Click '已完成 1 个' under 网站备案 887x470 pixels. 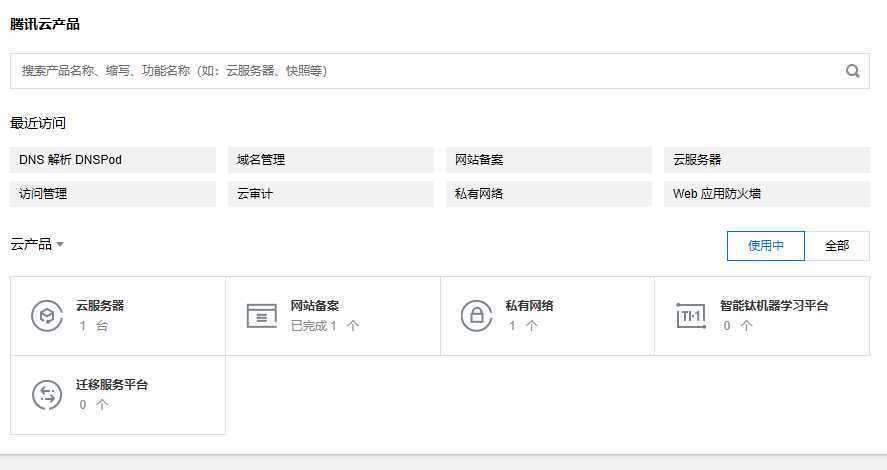point(325,326)
